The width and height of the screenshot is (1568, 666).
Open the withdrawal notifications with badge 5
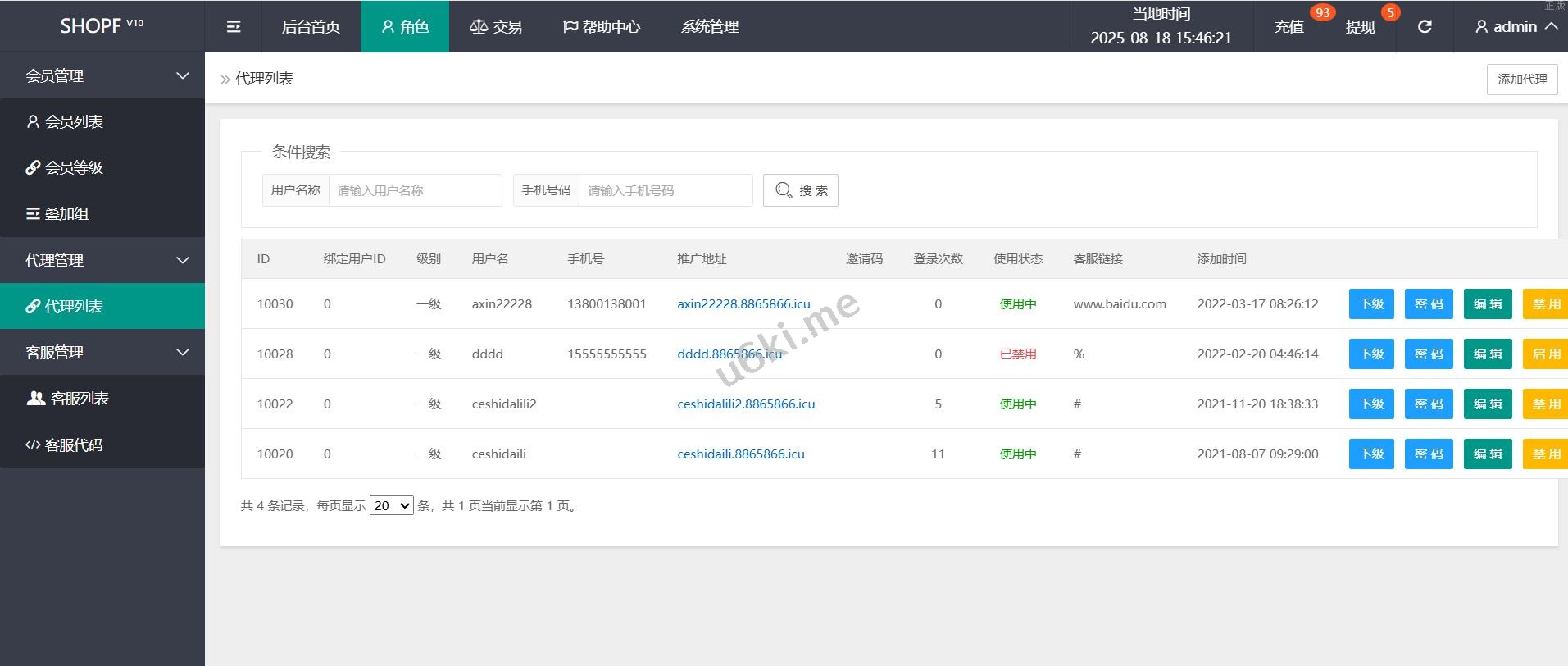[x=1360, y=27]
